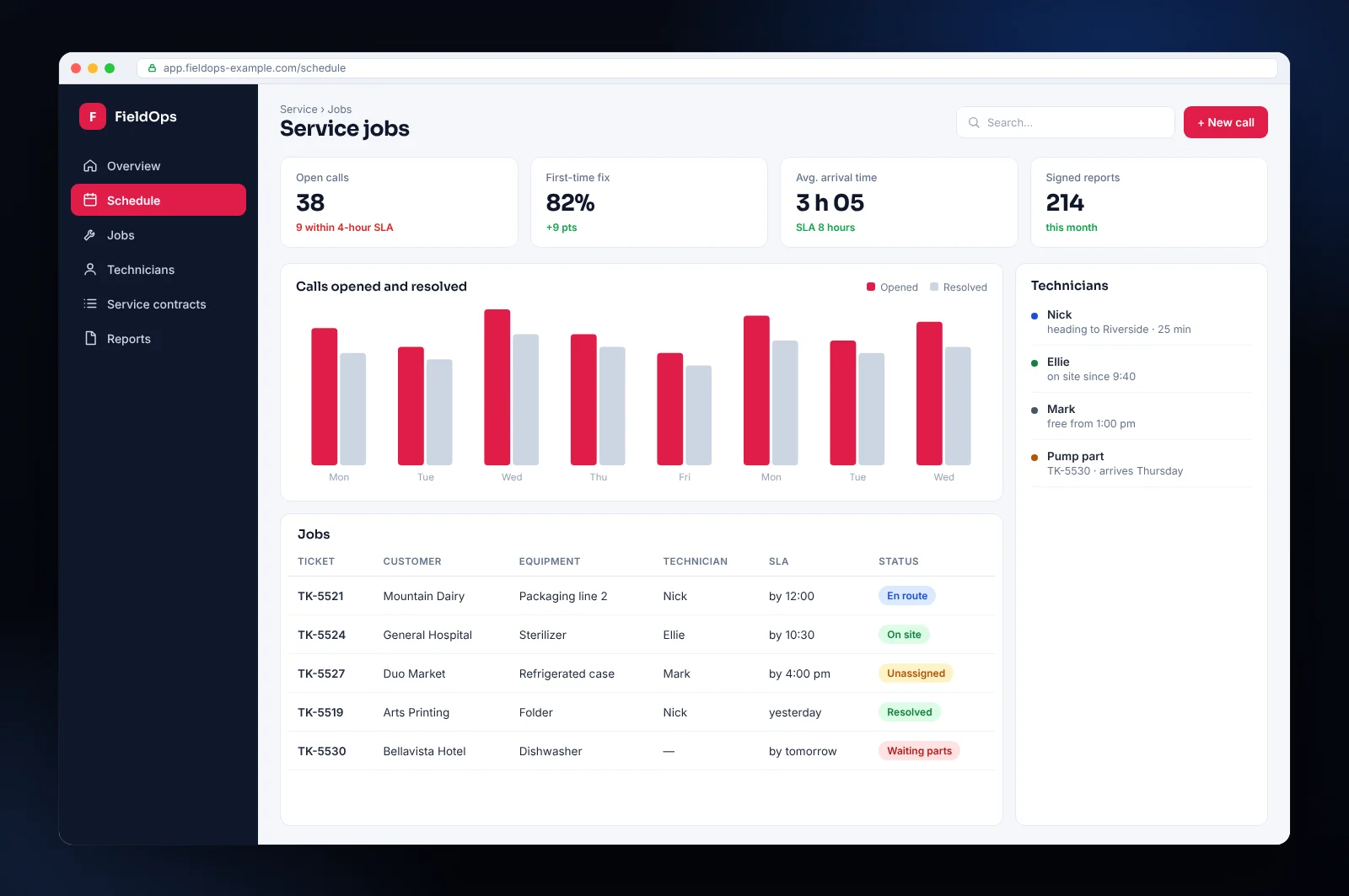The width and height of the screenshot is (1349, 896).
Task: Click the STATUS column header
Action: pyautogui.click(x=899, y=561)
